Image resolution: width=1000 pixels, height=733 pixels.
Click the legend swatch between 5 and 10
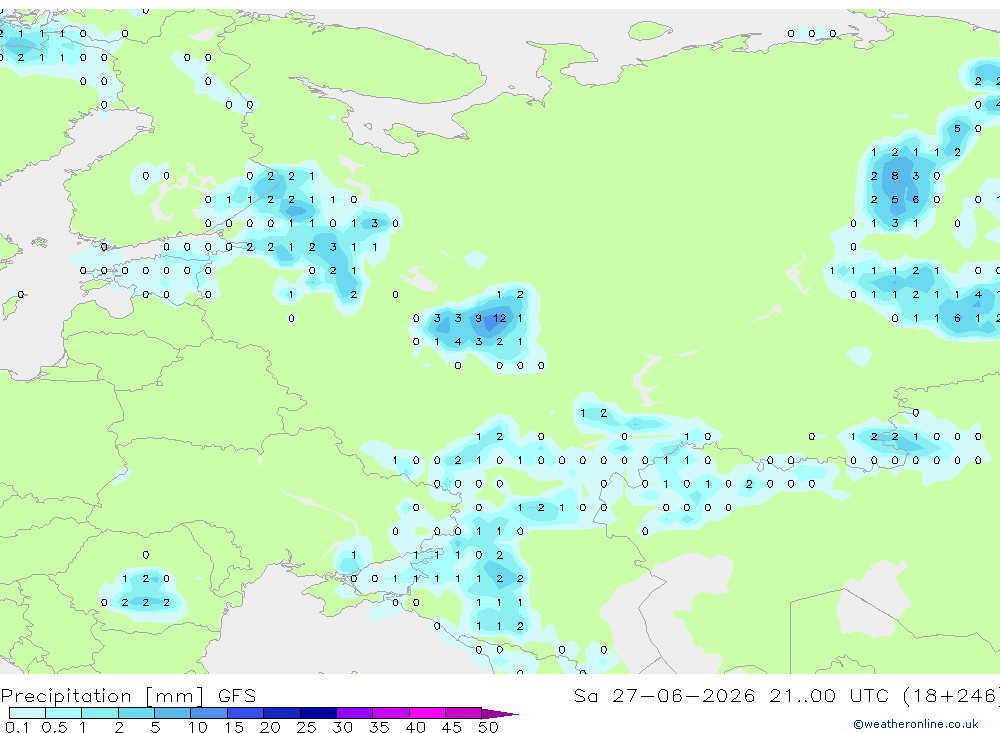pyautogui.click(x=172, y=713)
